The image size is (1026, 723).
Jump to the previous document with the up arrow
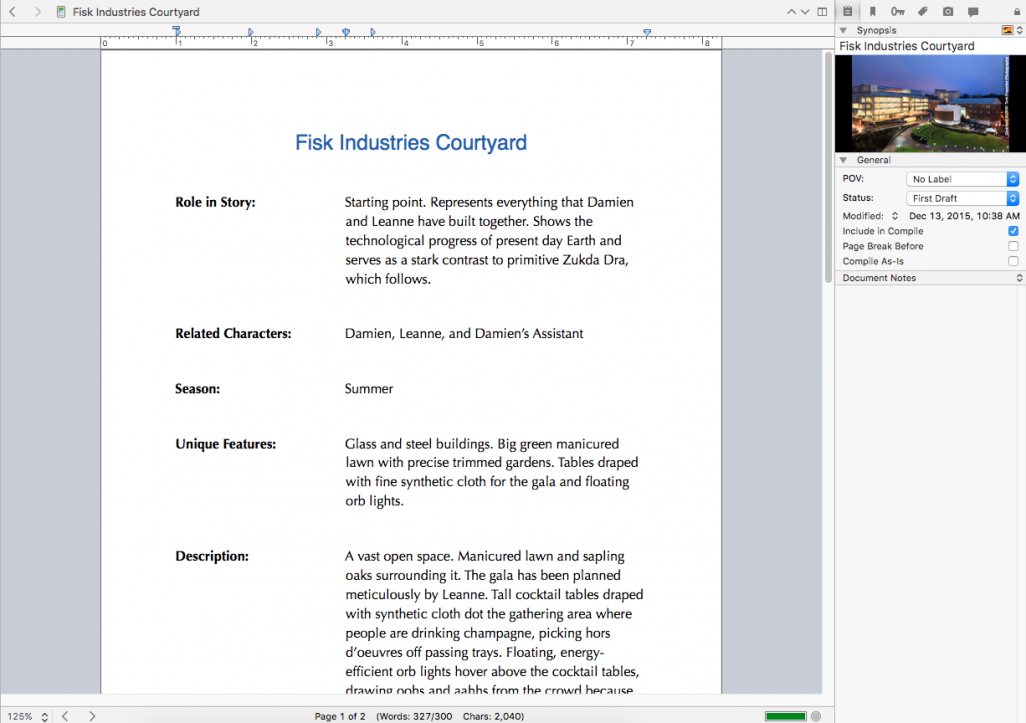[x=791, y=12]
